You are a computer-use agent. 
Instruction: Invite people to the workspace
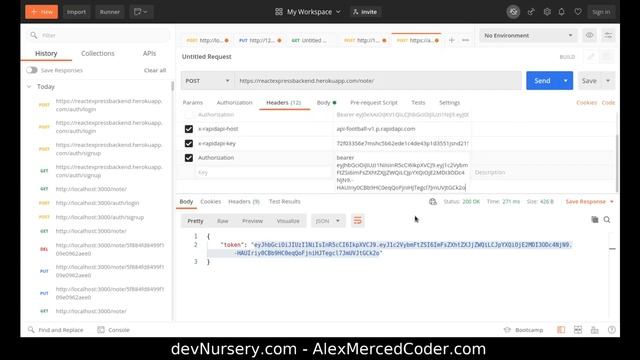pos(365,12)
